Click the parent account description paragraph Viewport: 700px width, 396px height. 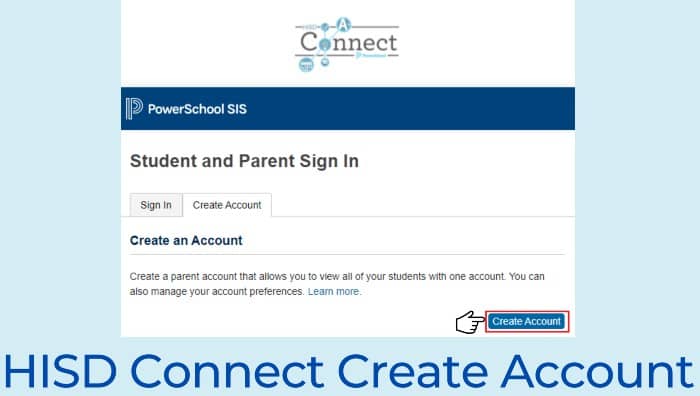(x=337, y=284)
